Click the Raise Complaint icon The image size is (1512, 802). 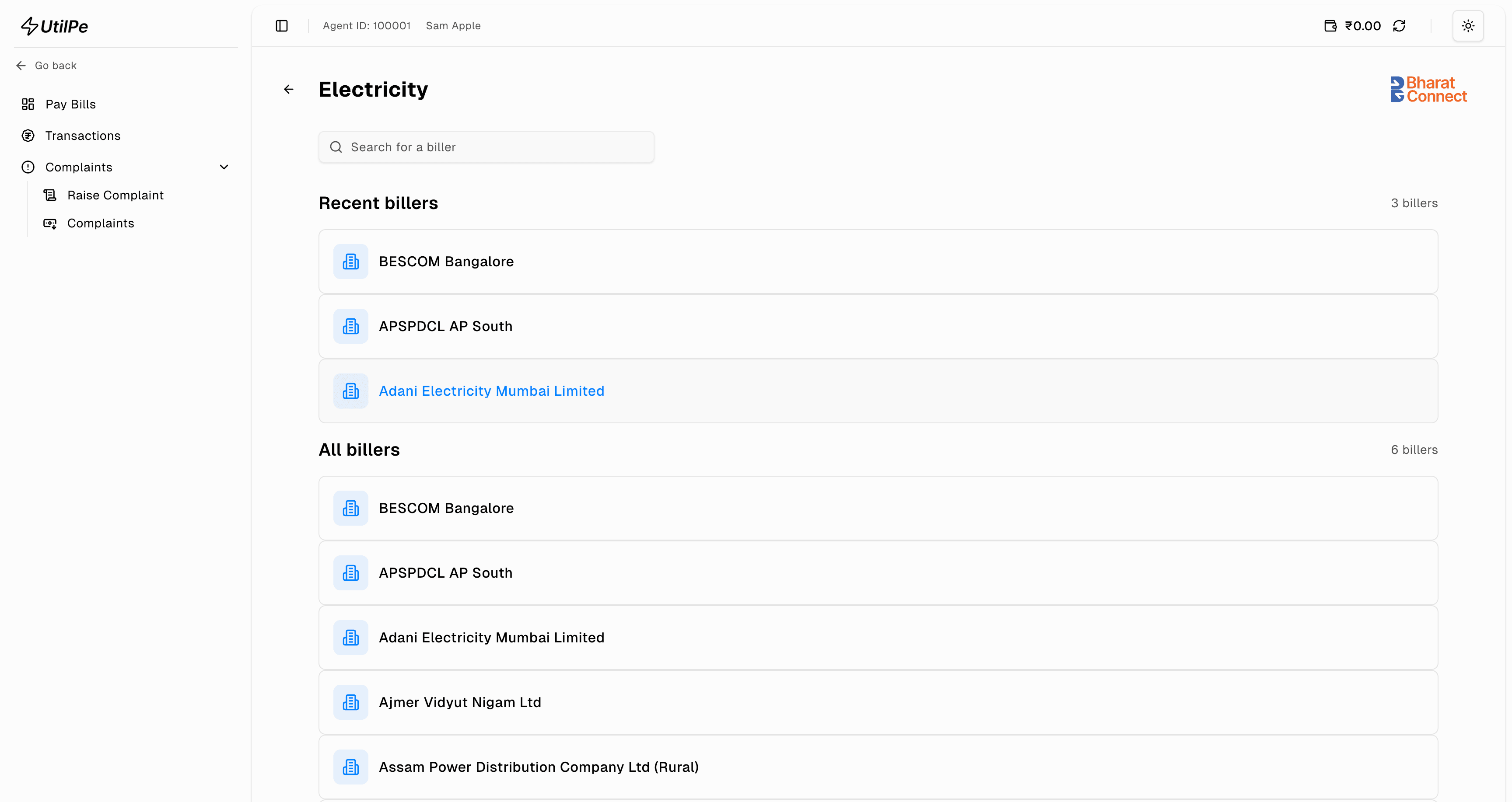[x=50, y=194]
